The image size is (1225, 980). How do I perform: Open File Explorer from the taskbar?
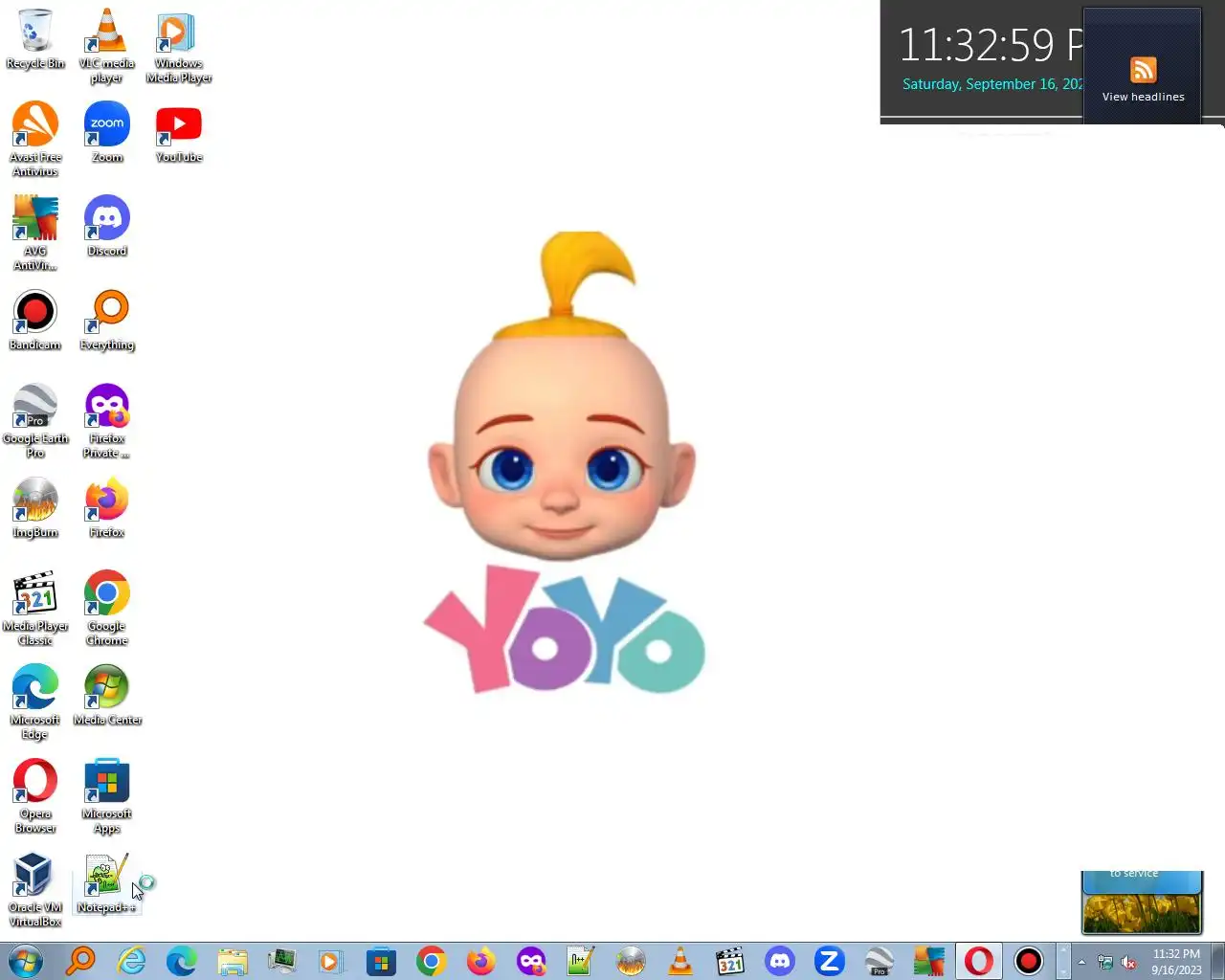coord(232,961)
